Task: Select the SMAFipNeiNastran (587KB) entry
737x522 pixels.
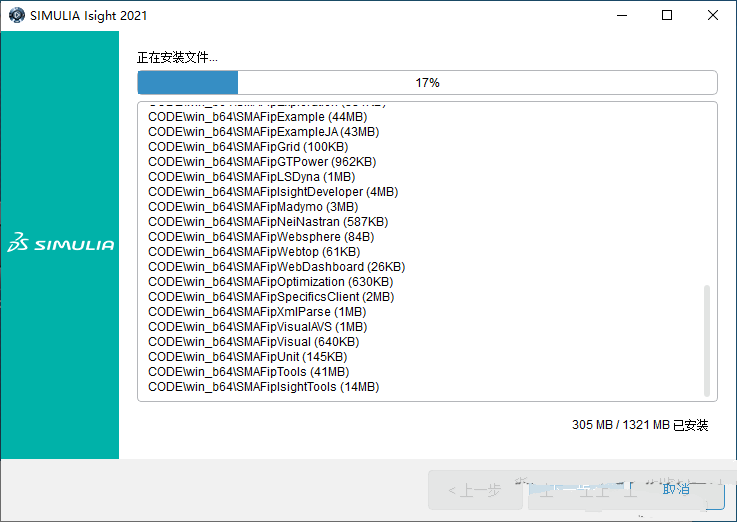Action: [268, 222]
